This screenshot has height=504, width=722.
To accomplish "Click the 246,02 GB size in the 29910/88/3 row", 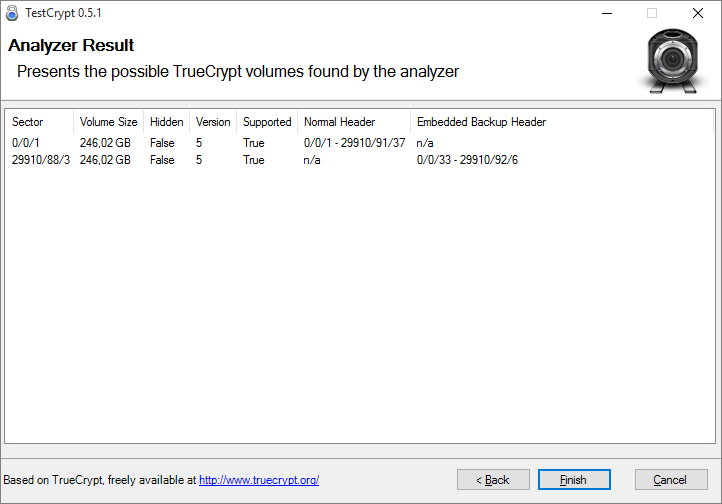I will (105, 160).
